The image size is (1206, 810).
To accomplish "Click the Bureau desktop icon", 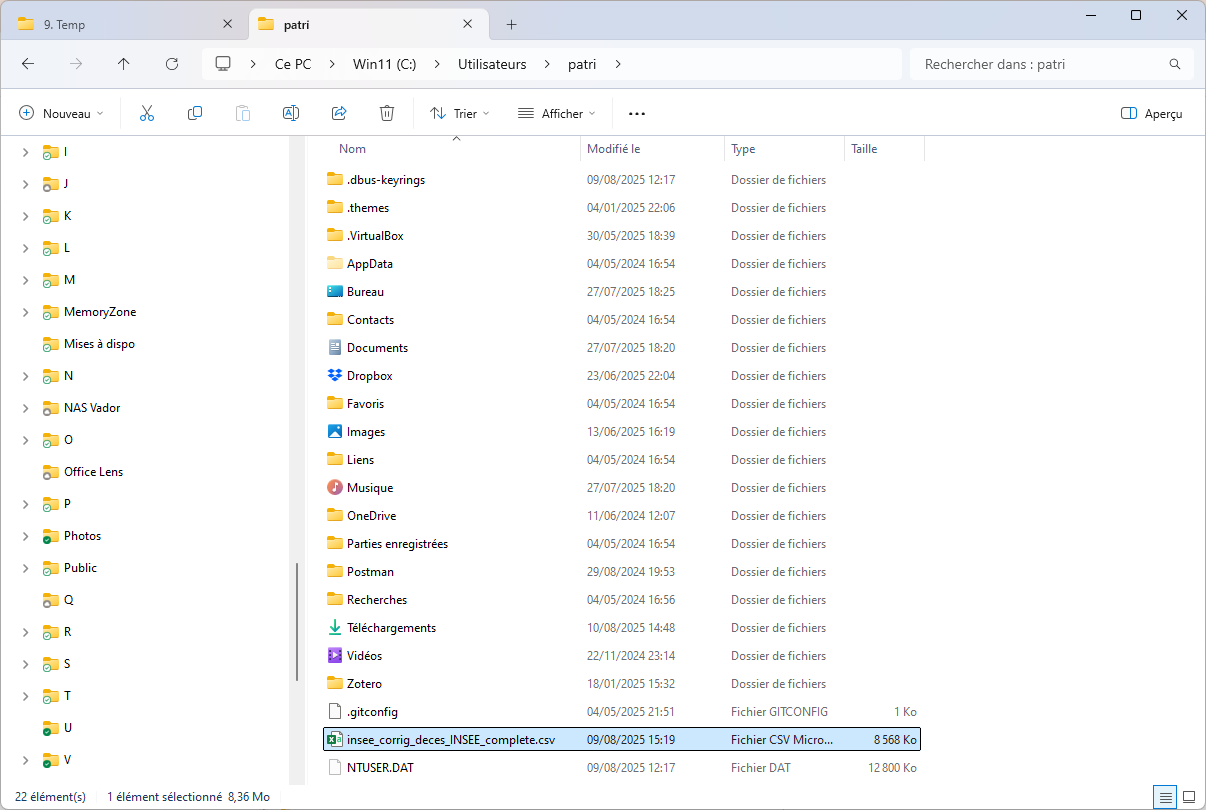I will (335, 292).
